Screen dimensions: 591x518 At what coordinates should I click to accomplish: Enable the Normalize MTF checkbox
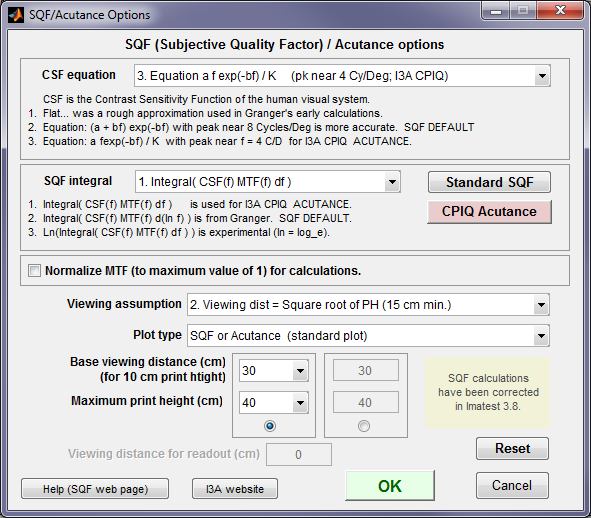coord(34,270)
